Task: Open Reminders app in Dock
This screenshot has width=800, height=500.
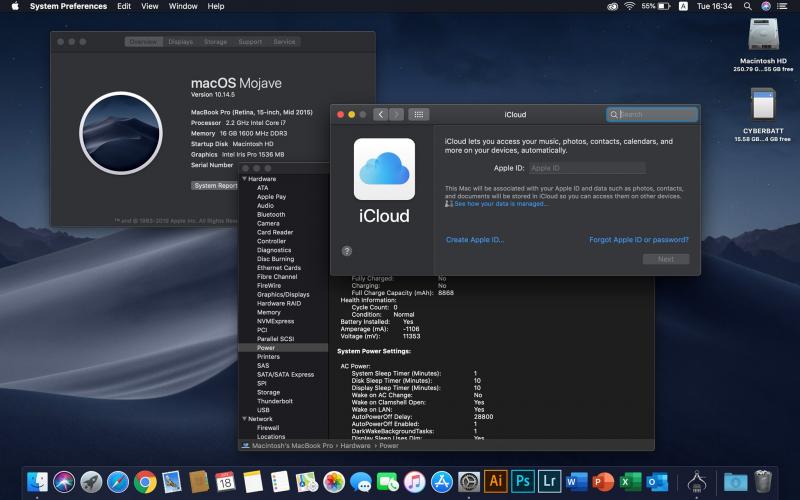Action: (280, 482)
